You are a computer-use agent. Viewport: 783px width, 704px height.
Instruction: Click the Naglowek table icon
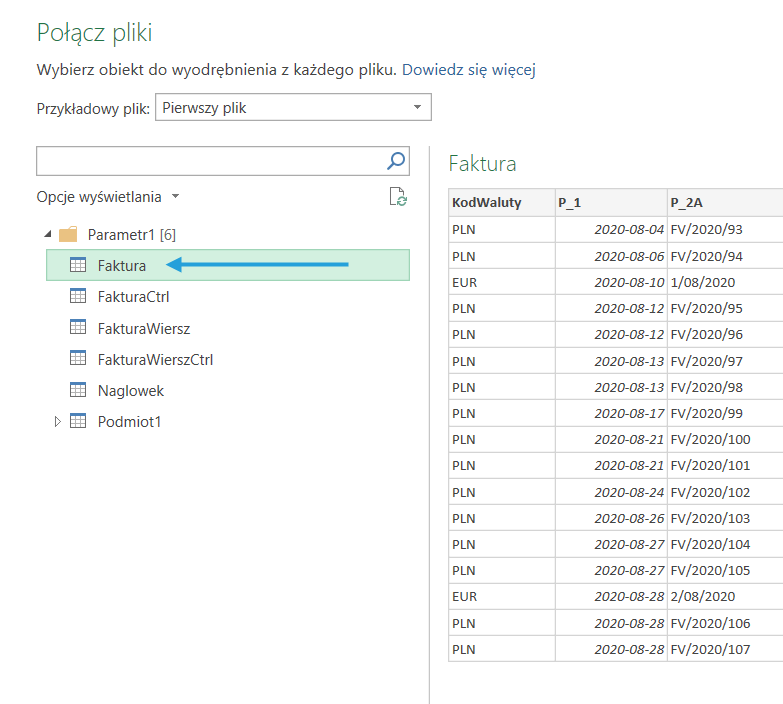click(x=78, y=390)
